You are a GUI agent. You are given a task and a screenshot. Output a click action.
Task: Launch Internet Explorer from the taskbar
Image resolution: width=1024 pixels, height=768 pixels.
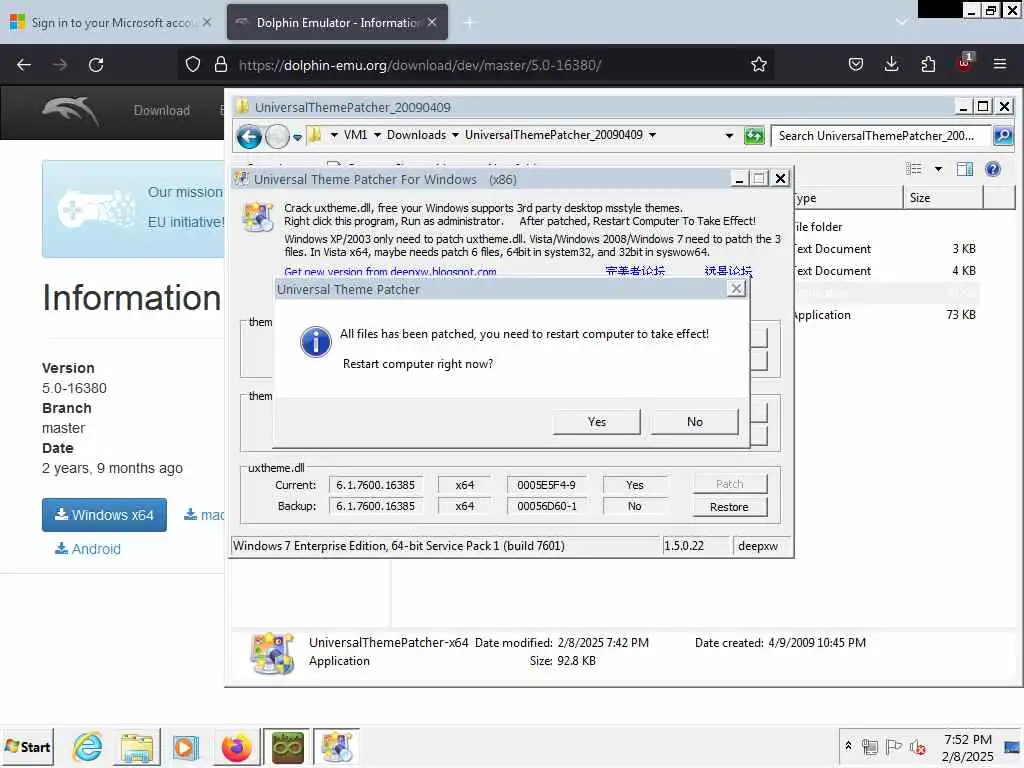pyautogui.click(x=88, y=747)
